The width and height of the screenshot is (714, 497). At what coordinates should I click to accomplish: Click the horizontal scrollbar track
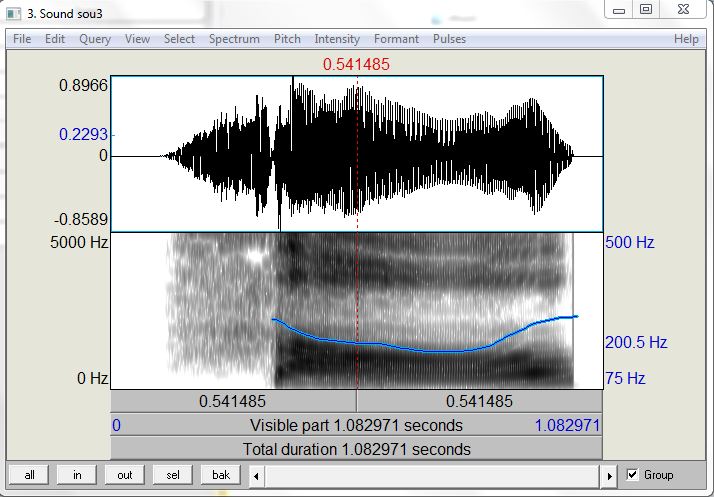pos(433,477)
